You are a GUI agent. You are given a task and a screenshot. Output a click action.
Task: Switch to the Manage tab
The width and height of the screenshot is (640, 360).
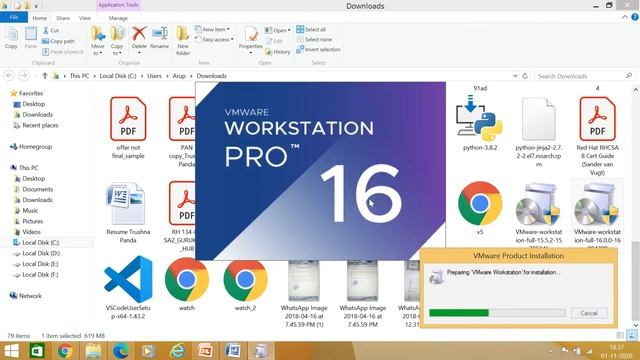coord(118,18)
